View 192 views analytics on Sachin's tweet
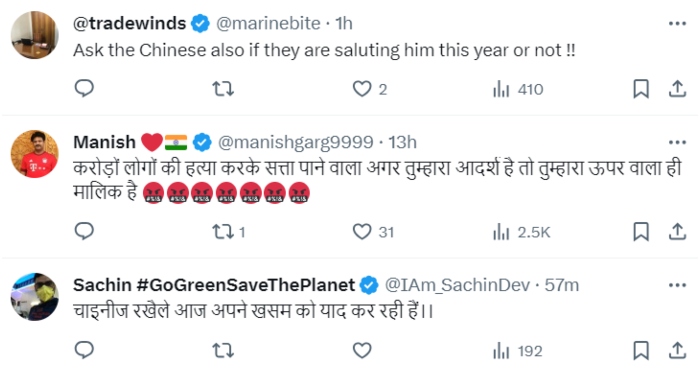This screenshot has height=378, width=700. 517,351
